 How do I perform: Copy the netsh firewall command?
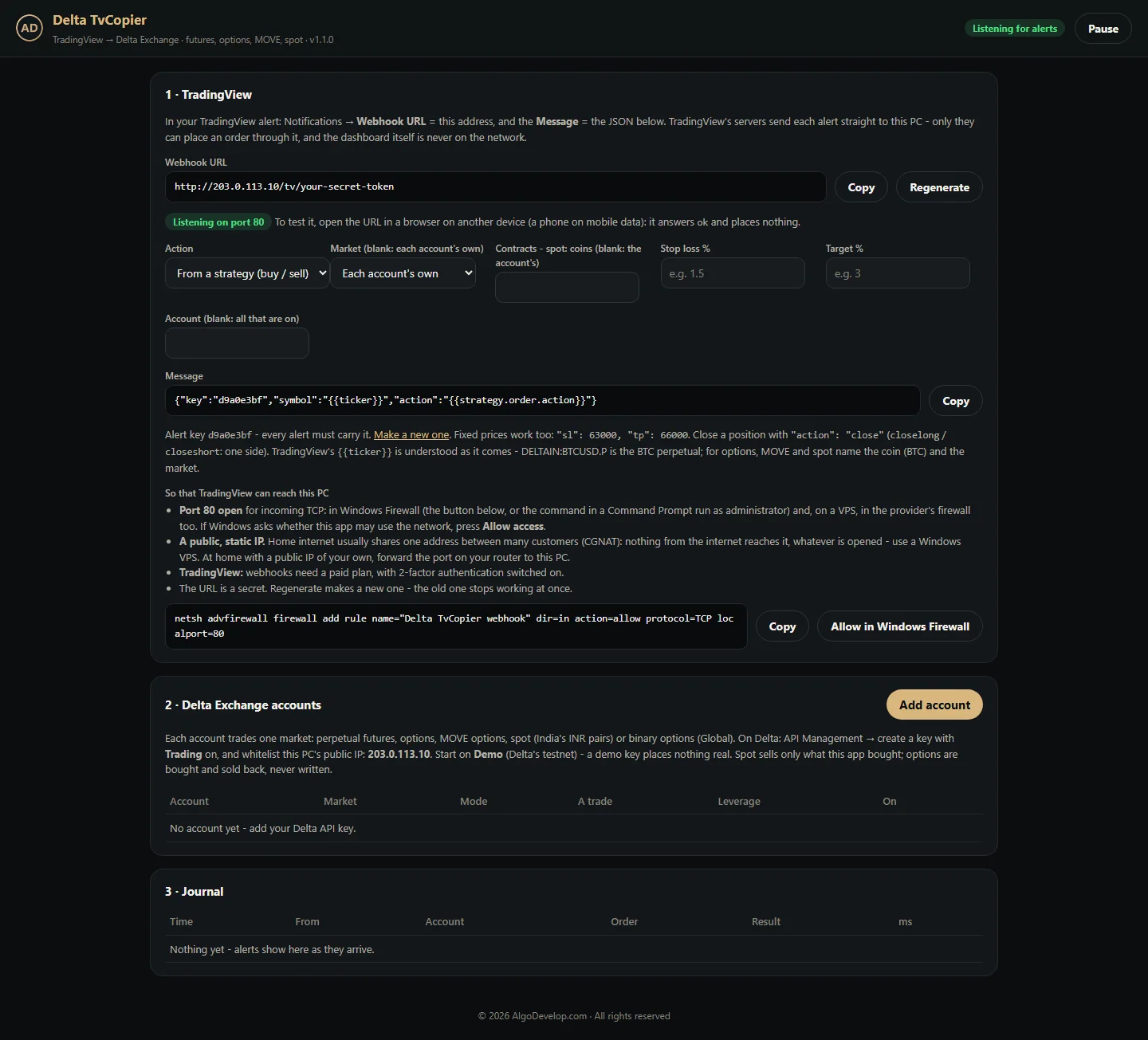pyautogui.click(x=782, y=626)
